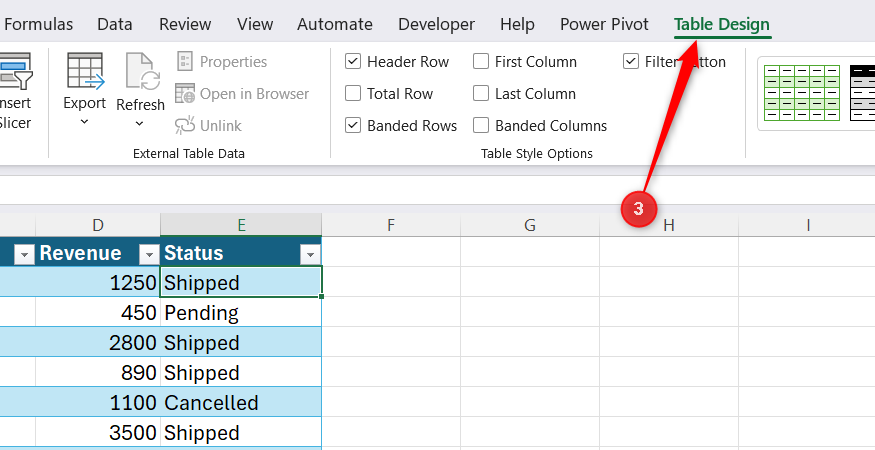The image size is (875, 450).
Task: Click the Status header cell
Action: [x=241, y=253]
